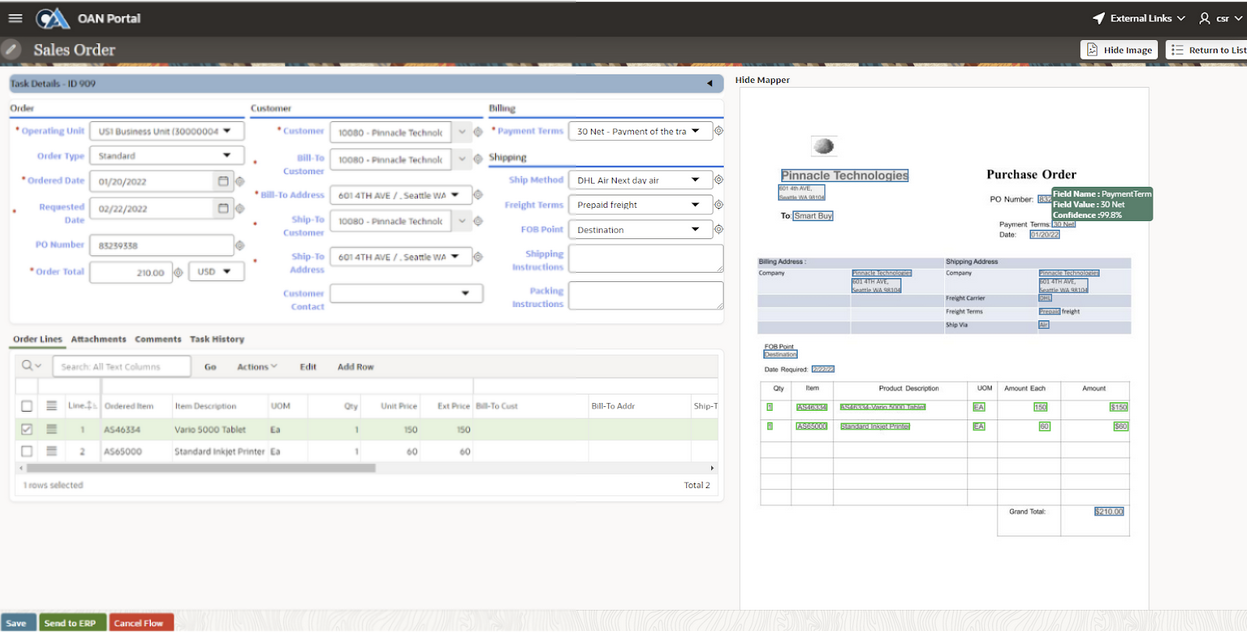
Task: Open the Customer Contact dropdown
Action: tap(406, 293)
